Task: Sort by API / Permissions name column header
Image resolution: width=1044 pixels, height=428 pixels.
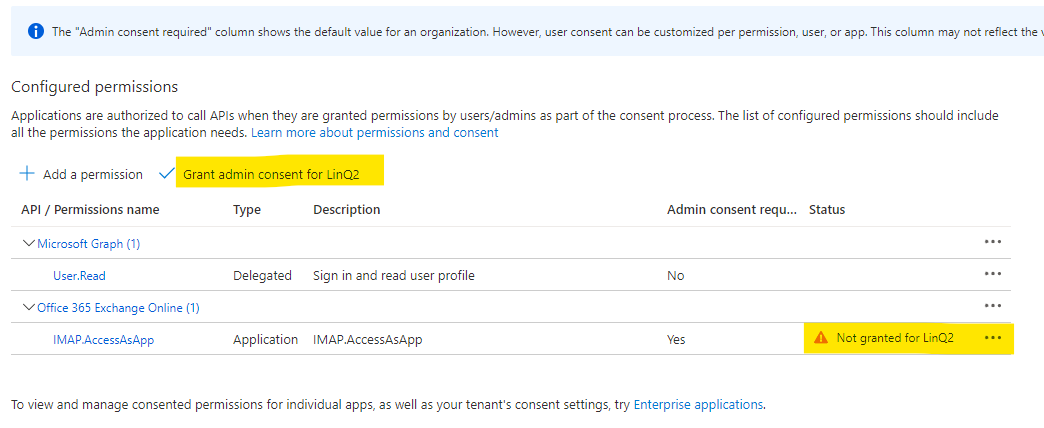Action: click(x=90, y=210)
